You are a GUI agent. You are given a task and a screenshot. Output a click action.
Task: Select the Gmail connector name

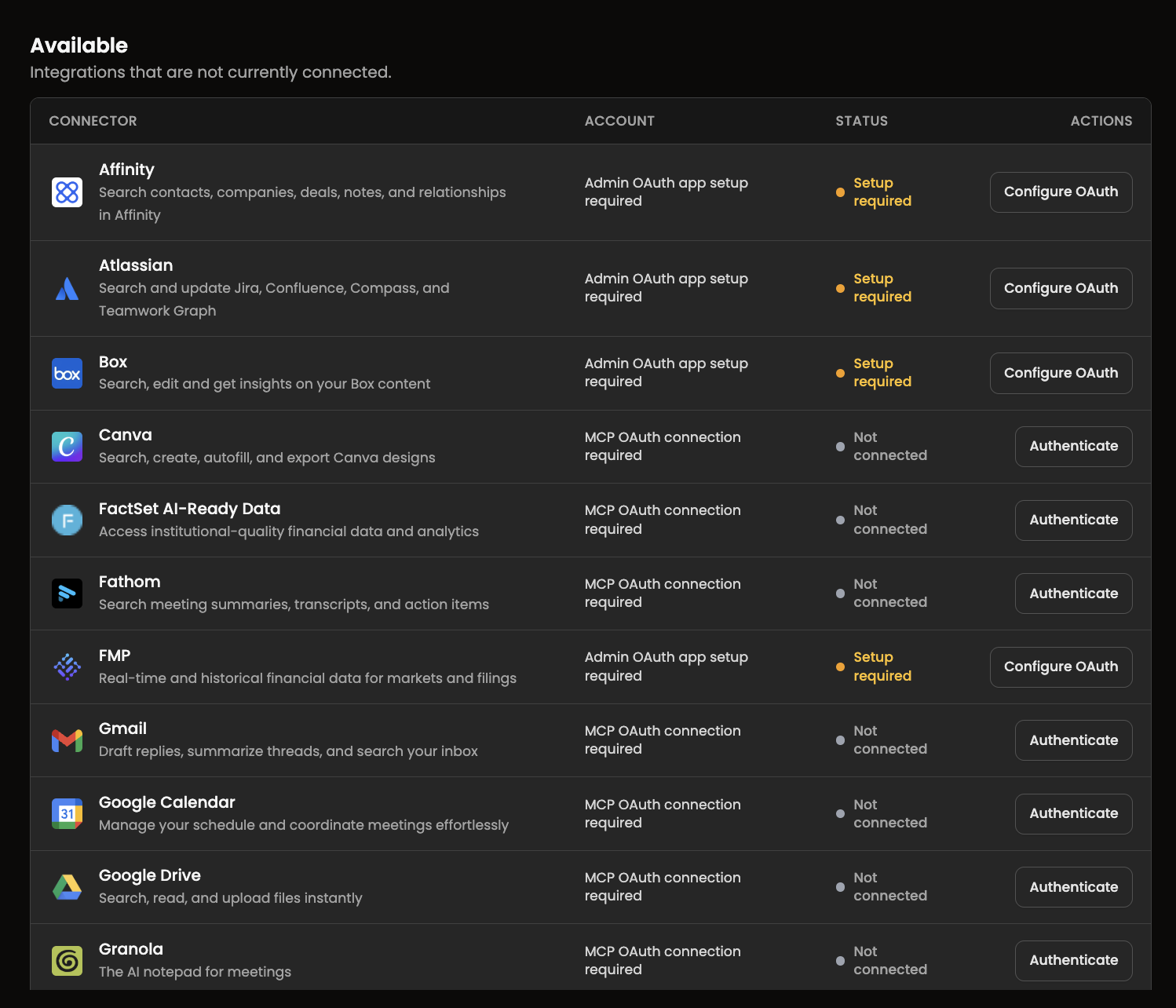coord(122,729)
